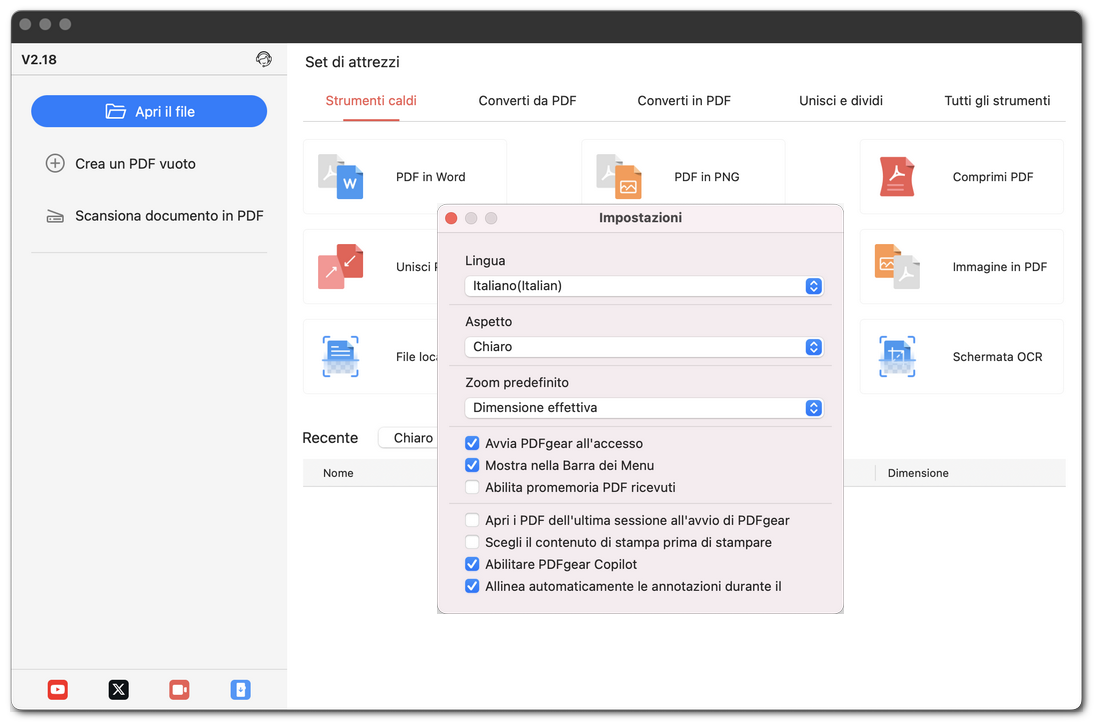Enable Abilita promemoria PDF ricevuti
Screen dimensions: 1094x723
(472, 487)
